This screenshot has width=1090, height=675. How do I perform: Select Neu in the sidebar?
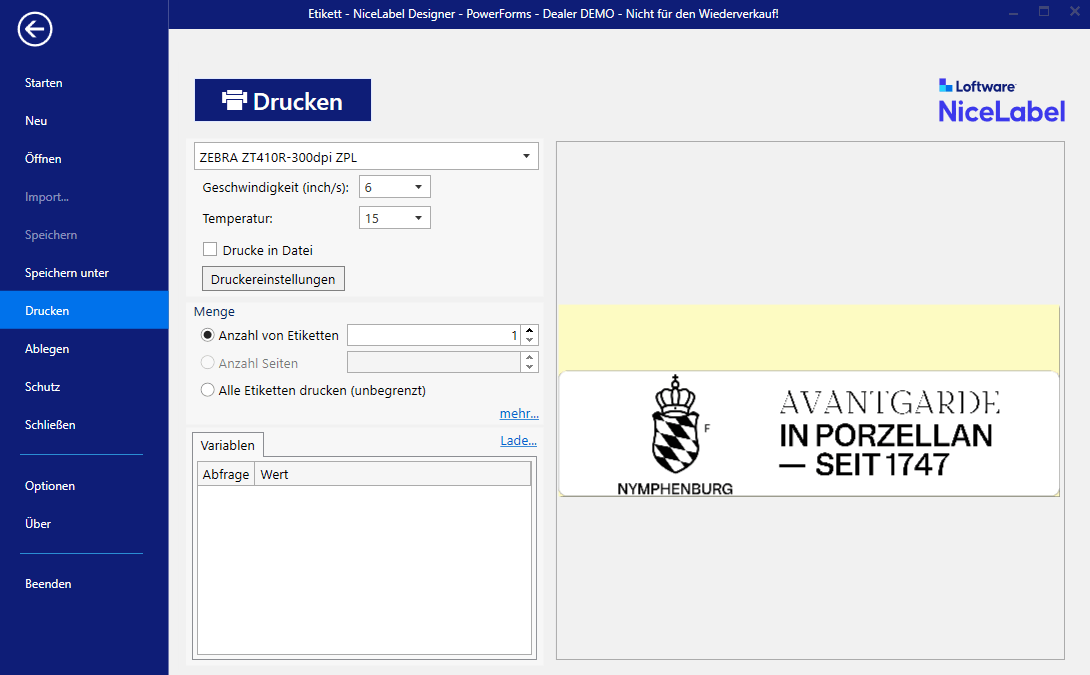click(x=36, y=121)
